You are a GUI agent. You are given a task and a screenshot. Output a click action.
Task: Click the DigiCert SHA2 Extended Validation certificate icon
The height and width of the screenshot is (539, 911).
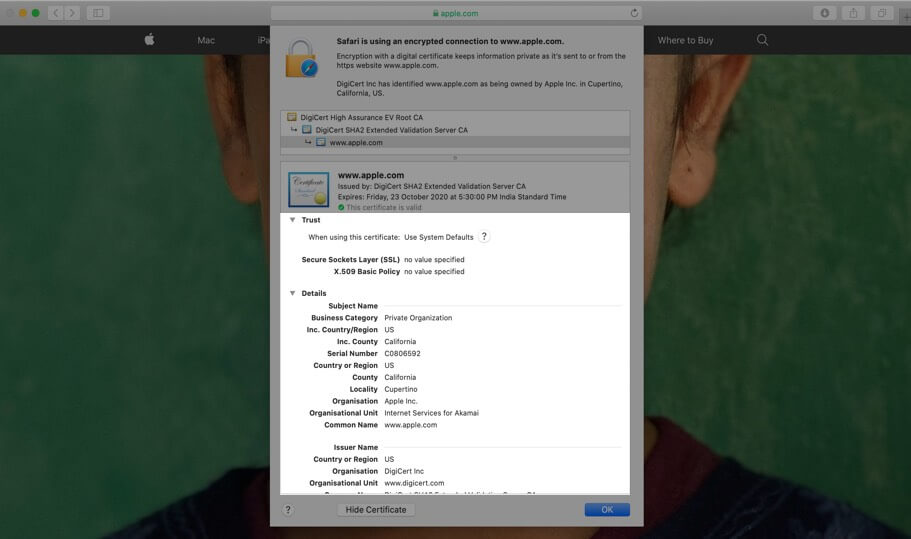coord(307,130)
